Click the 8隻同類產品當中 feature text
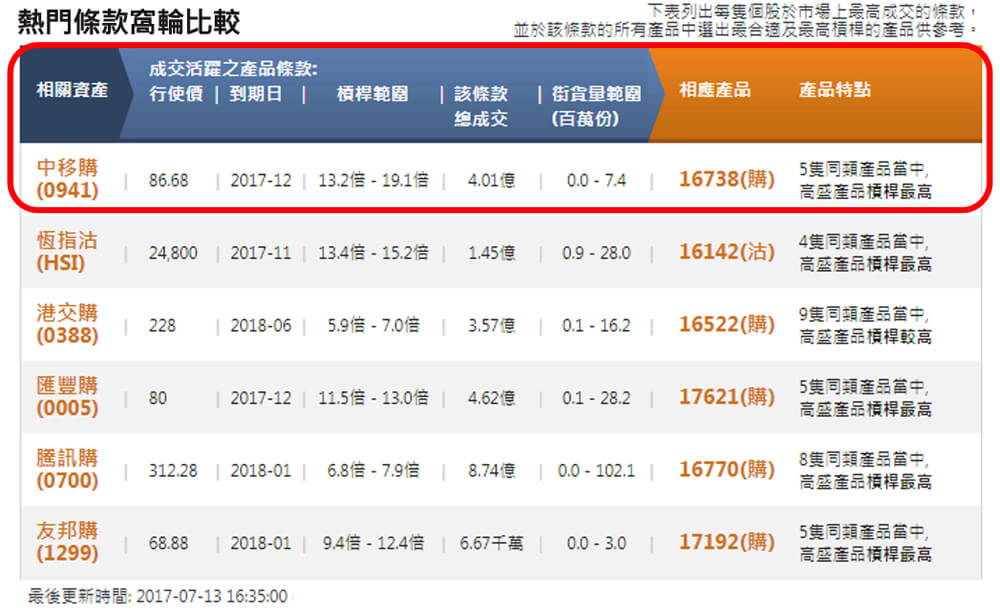 click(864, 460)
